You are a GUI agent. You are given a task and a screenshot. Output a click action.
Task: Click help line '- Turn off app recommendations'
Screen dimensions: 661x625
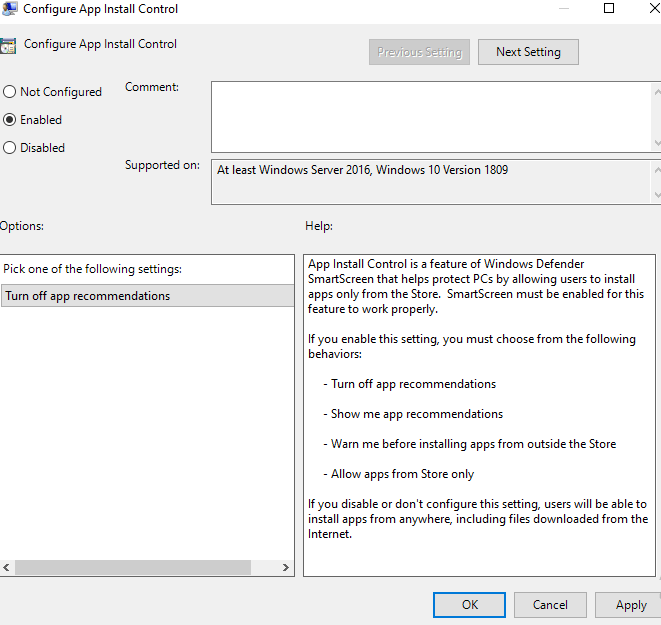(409, 384)
